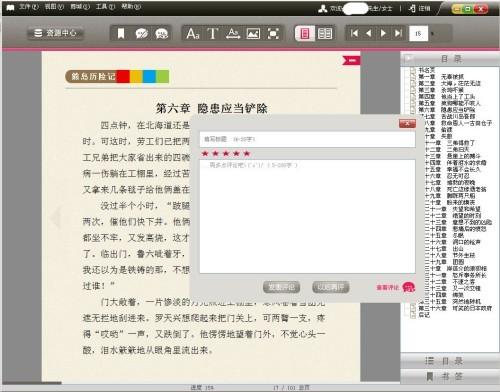The image size is (500, 392).
Task: Click the 进度 progress text in status bar
Action: [x=202, y=388]
